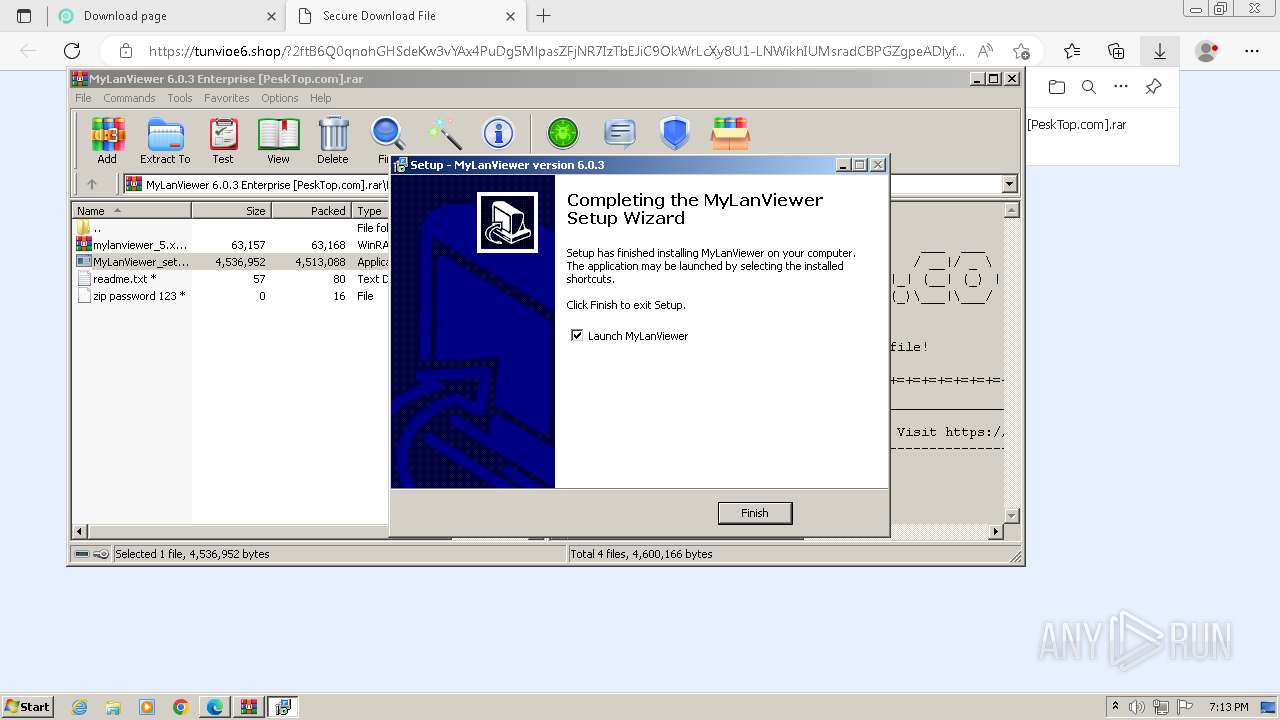The height and width of the screenshot is (720, 1280).
Task: Open a new browser tab
Action: click(x=543, y=16)
